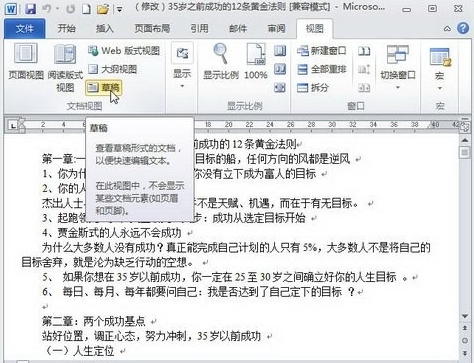474x363 pixels.
Task: Click 全部重排 to arrange all windows
Action: tap(322, 69)
